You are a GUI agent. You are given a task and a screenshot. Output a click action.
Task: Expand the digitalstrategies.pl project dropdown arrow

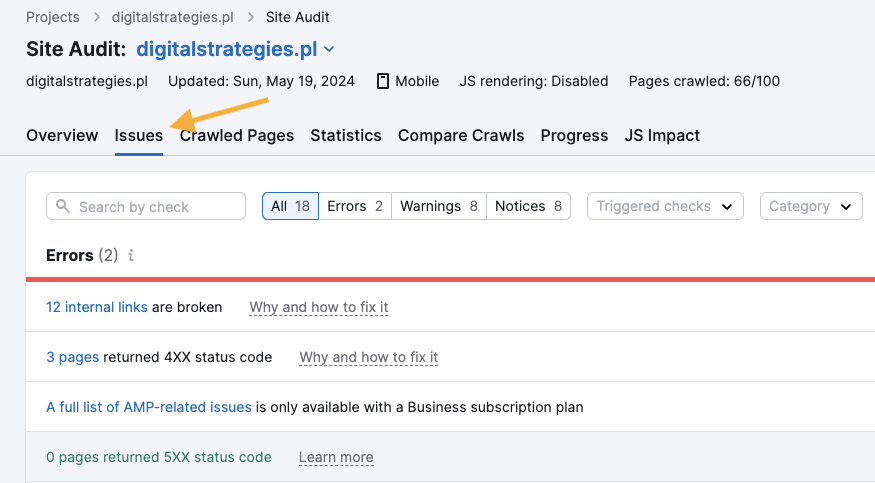329,50
